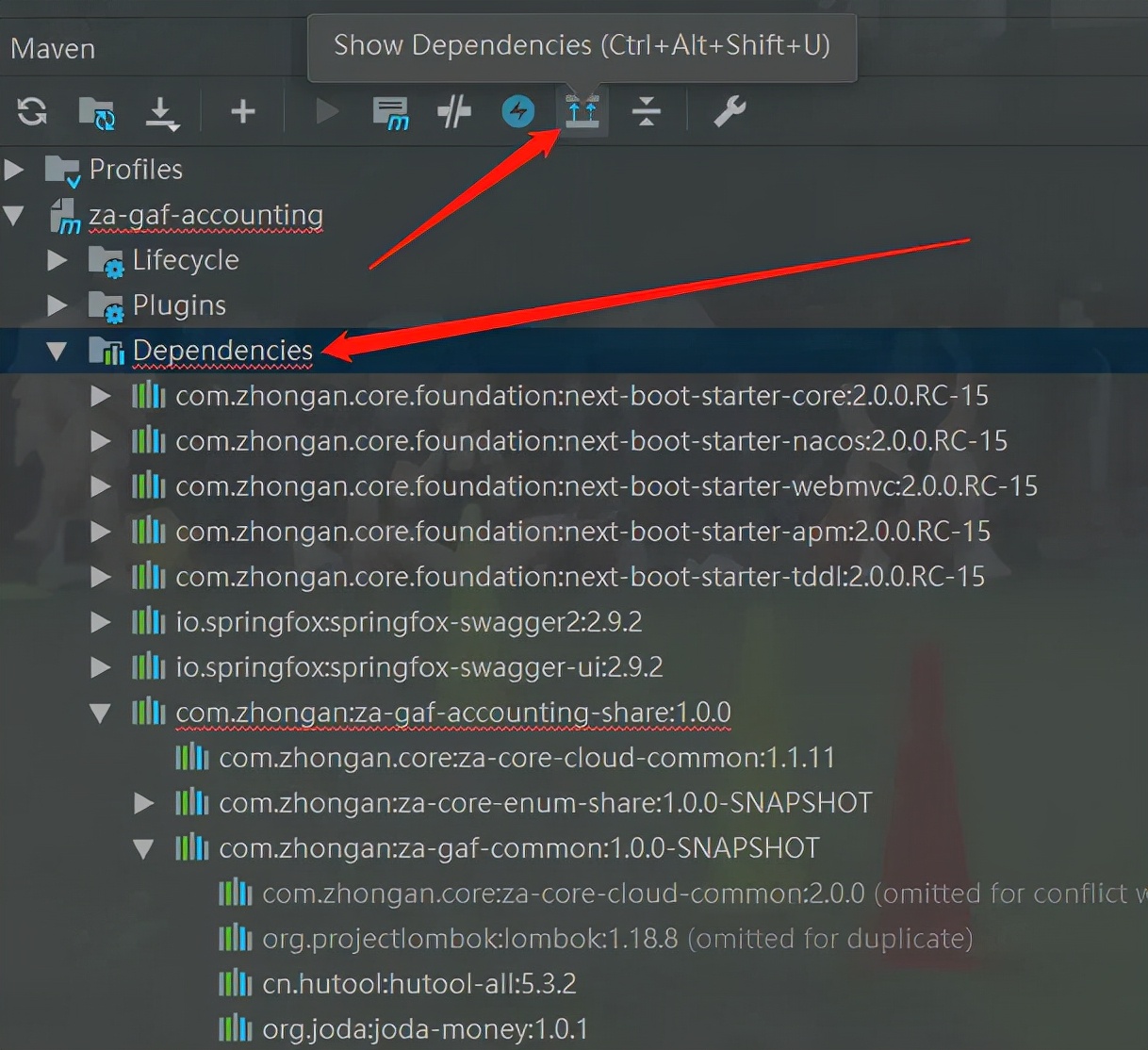Add a Maven project with the plus button
This screenshot has width=1148, height=1050.
[242, 111]
